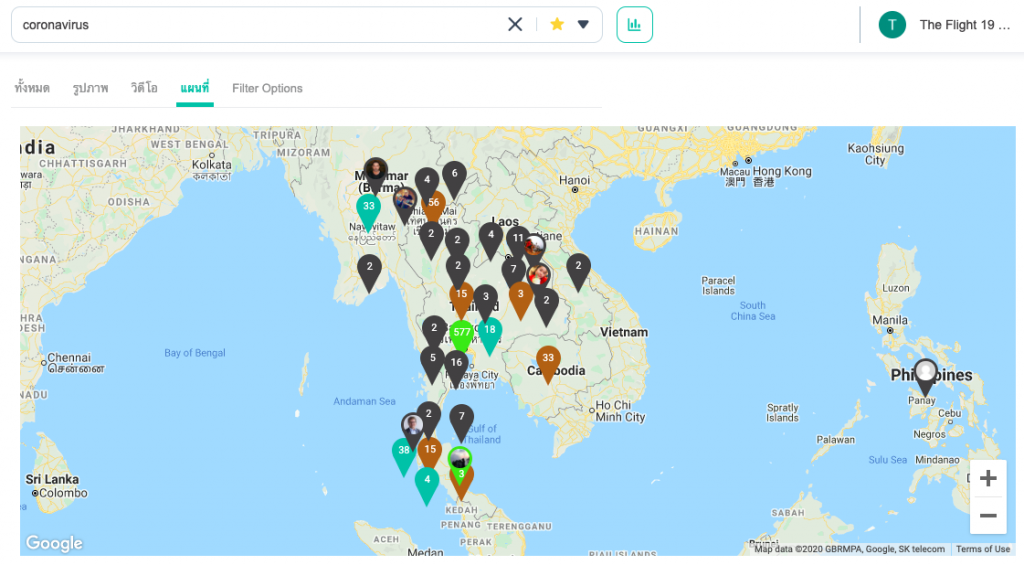Select the dark 6 cluster marker
Viewport: 1024px width, 565px height.
pyautogui.click(x=455, y=178)
